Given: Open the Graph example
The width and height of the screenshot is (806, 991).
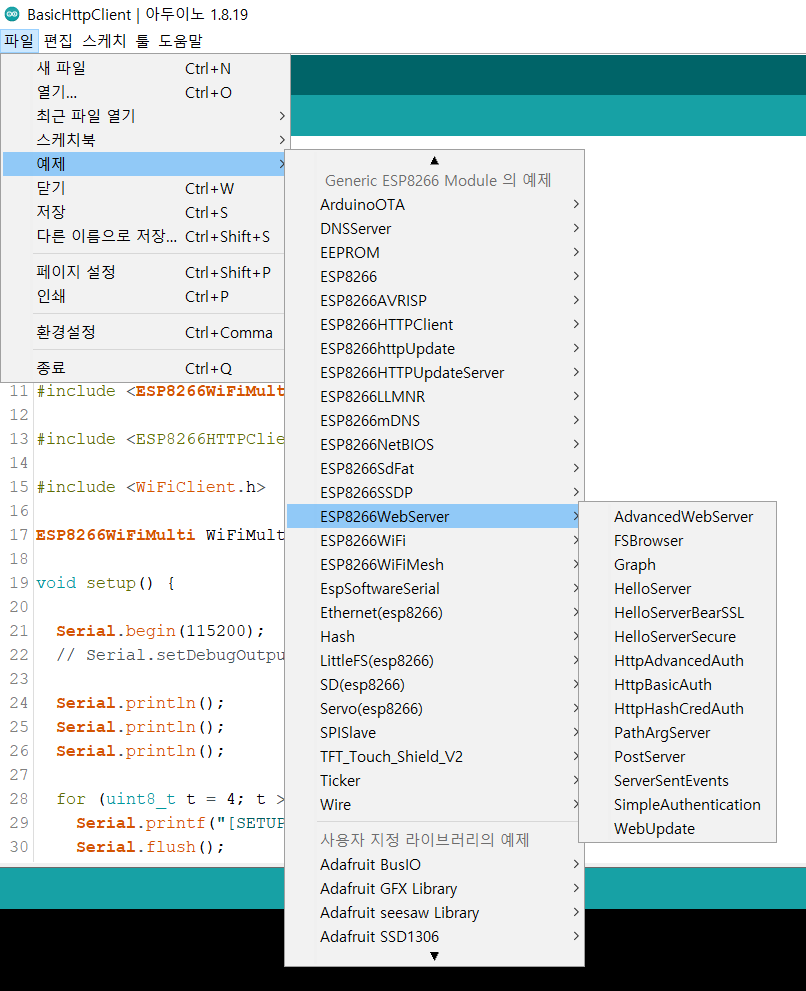Looking at the screenshot, I should 678,565.
